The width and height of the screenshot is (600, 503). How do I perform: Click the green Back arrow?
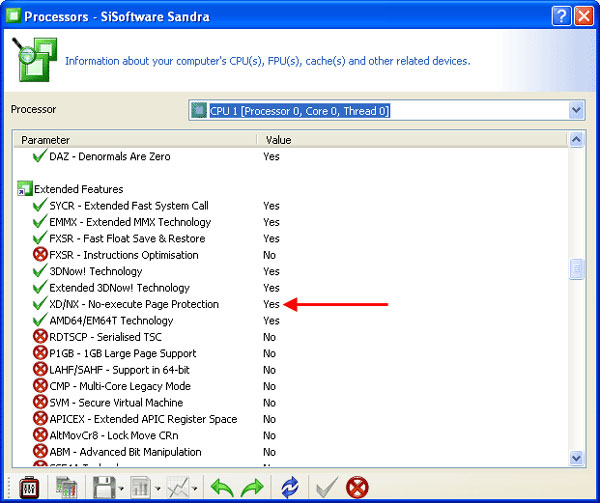[x=222, y=488]
